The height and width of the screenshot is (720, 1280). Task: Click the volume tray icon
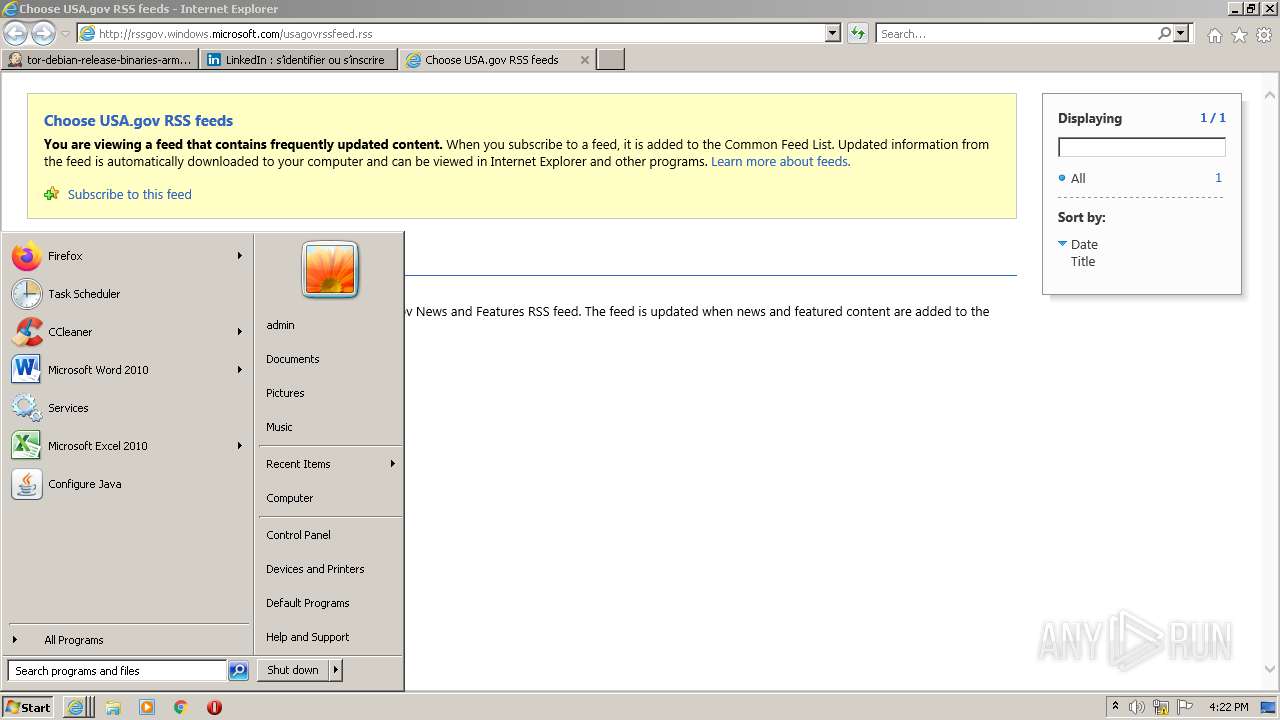pyautogui.click(x=1137, y=707)
